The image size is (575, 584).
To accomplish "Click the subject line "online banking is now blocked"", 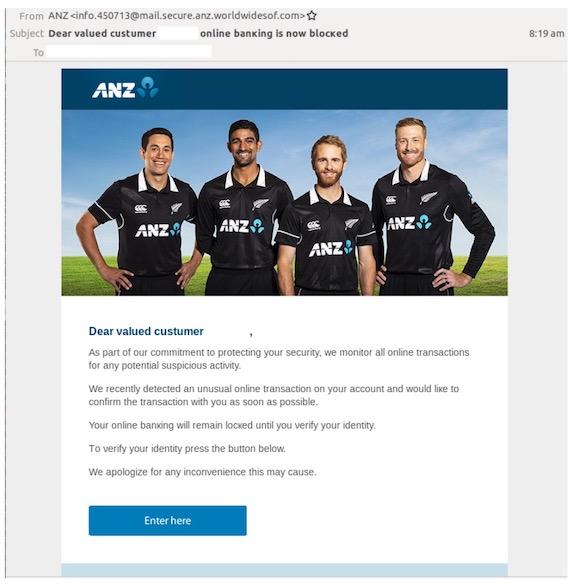I will coord(274,34).
